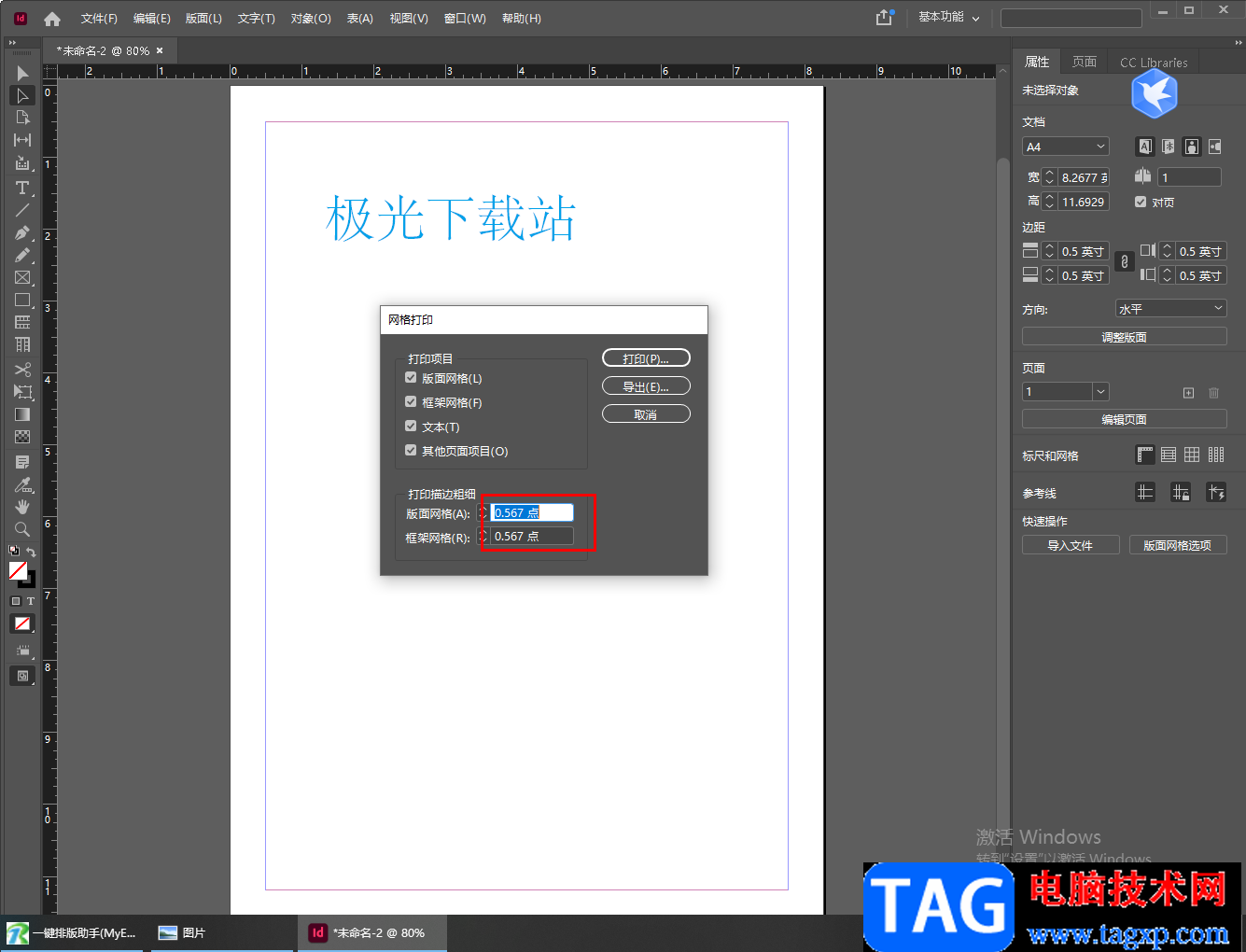Open the 文件(F) menu
The image size is (1246, 952).
tap(99, 19)
